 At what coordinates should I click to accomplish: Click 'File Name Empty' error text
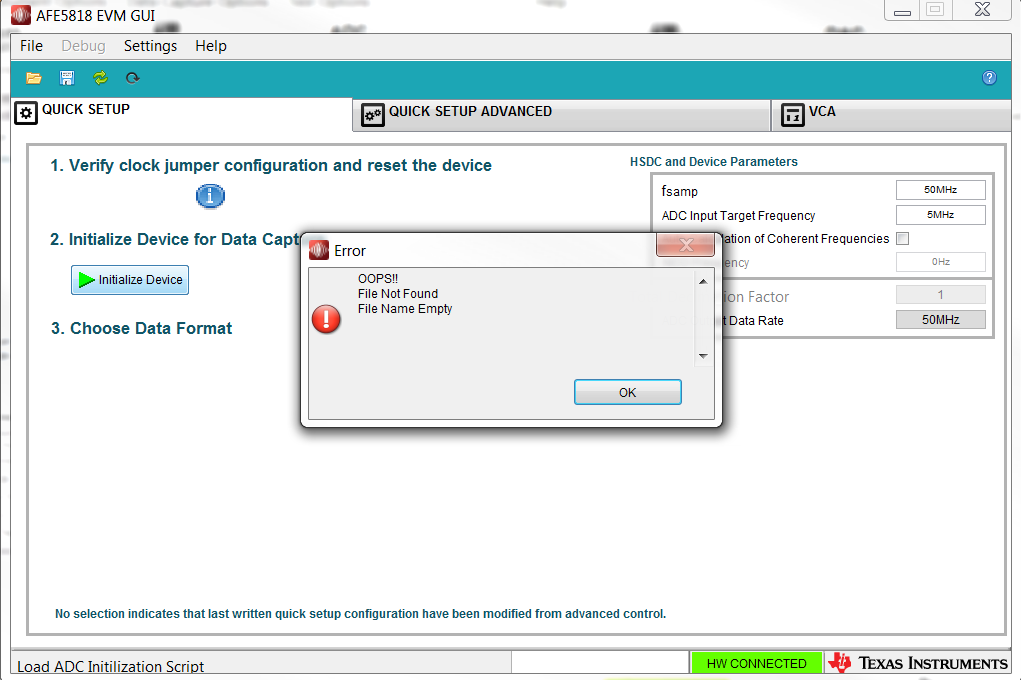click(x=405, y=309)
